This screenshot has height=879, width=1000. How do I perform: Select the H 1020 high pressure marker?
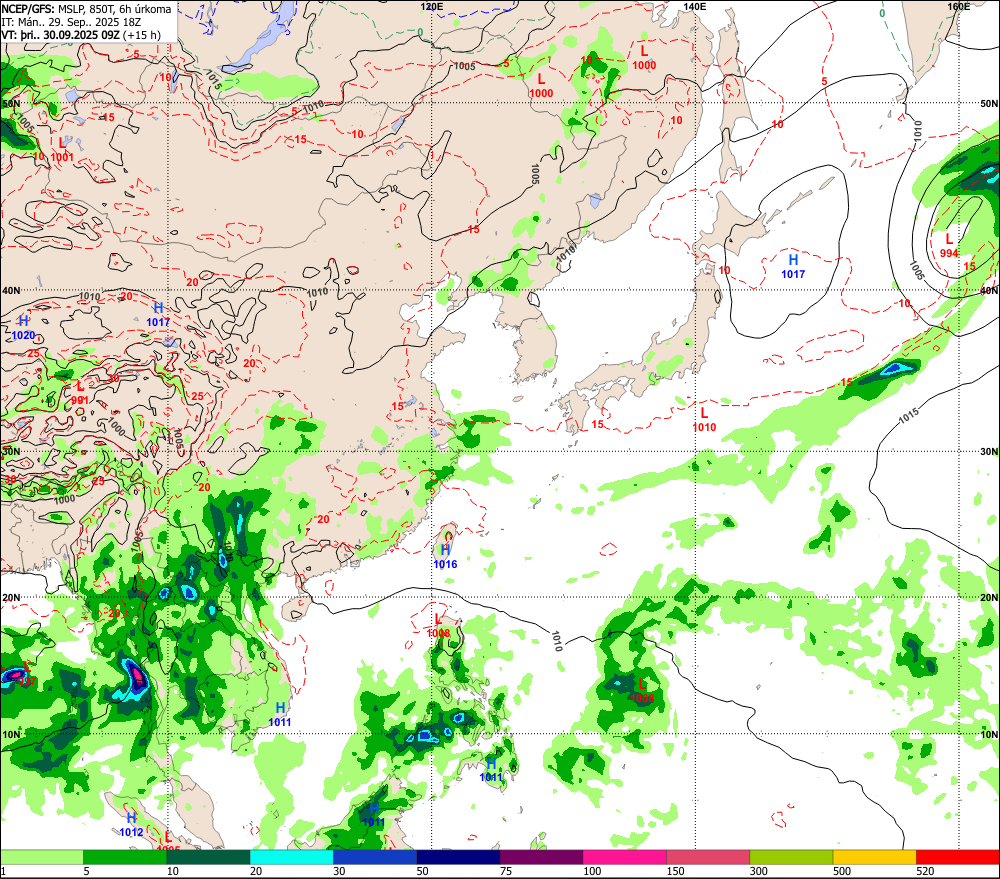coord(24,328)
